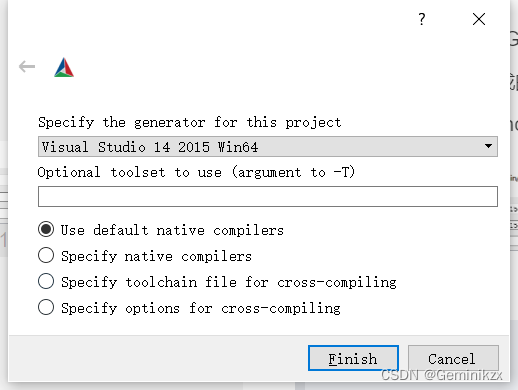
Task: Click the CSDN @Geminikzx watermark text
Action: point(442,375)
